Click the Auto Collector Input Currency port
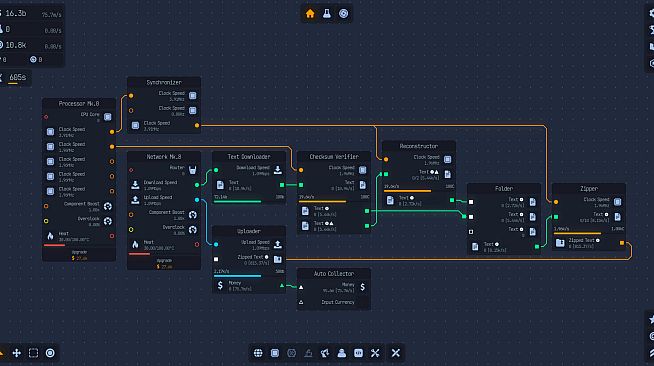654x366 pixels. pos(301,302)
